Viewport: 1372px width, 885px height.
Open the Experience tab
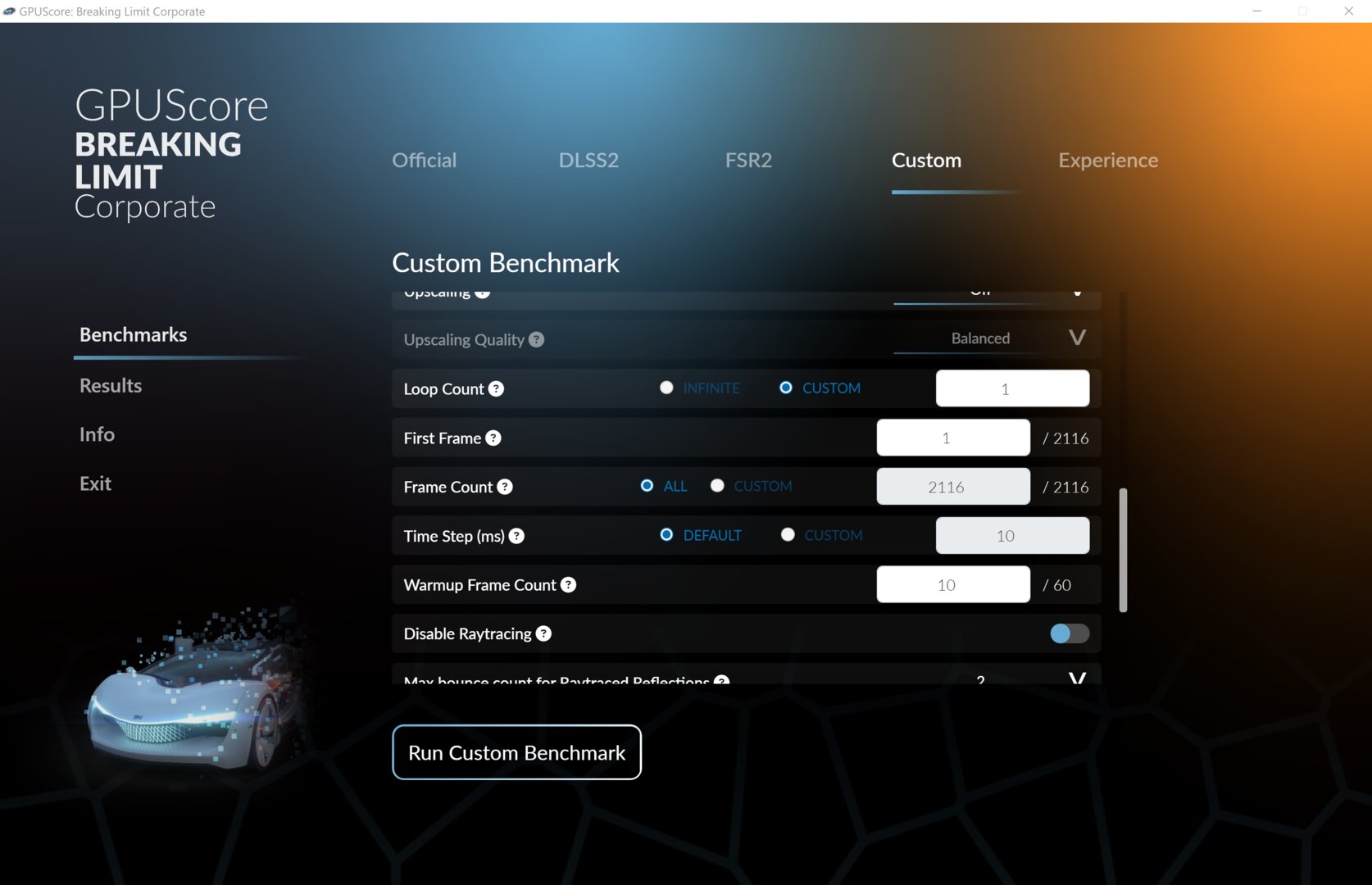[1108, 161]
